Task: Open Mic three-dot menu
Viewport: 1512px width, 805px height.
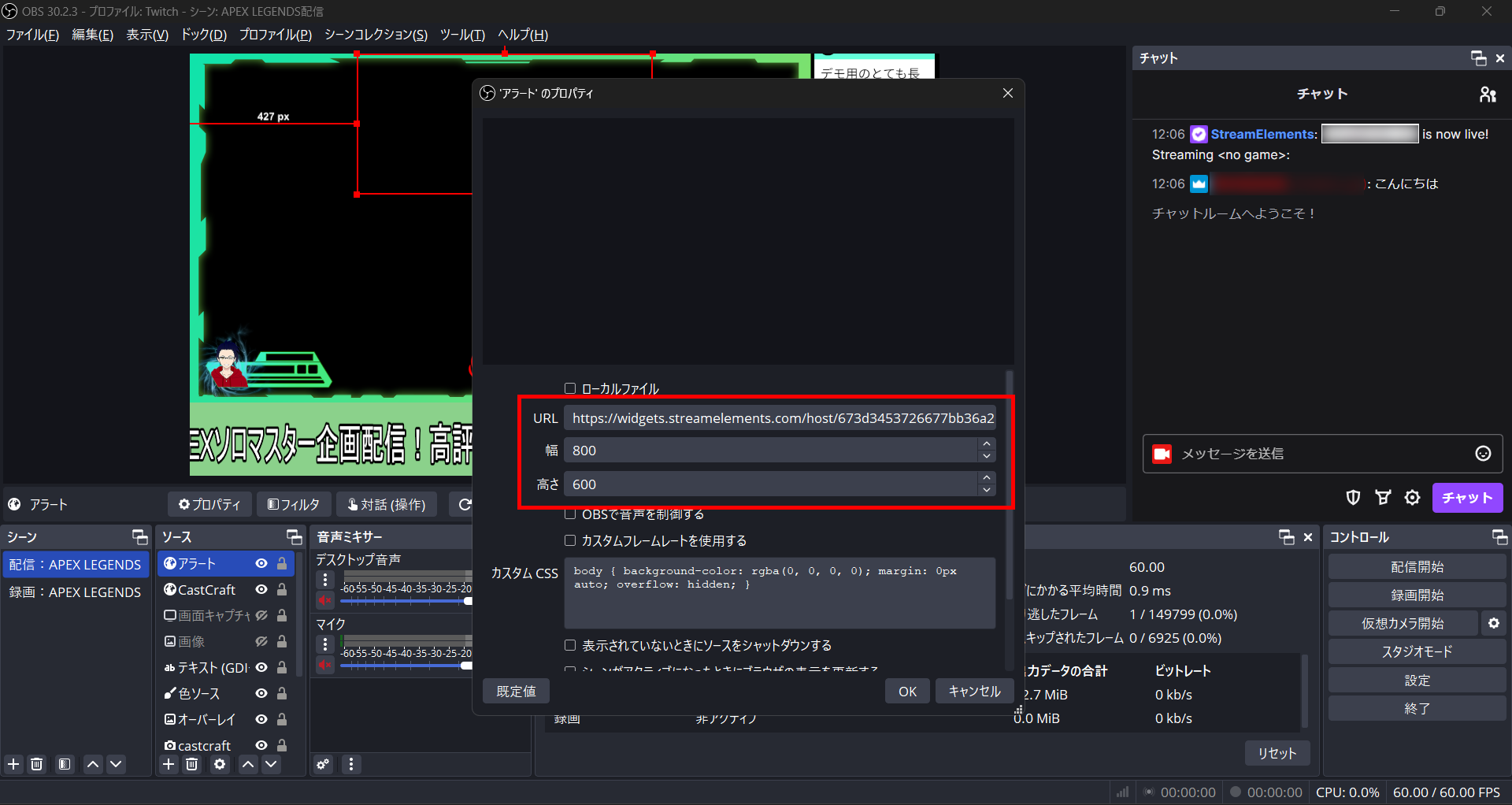Action: coord(324,644)
